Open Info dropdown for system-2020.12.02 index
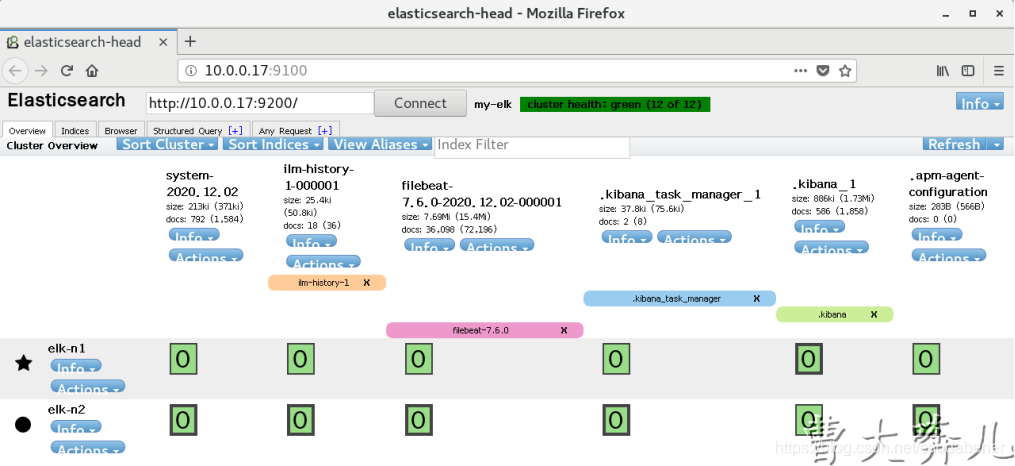Screen dimensions: 1015x466 (x=194, y=236)
